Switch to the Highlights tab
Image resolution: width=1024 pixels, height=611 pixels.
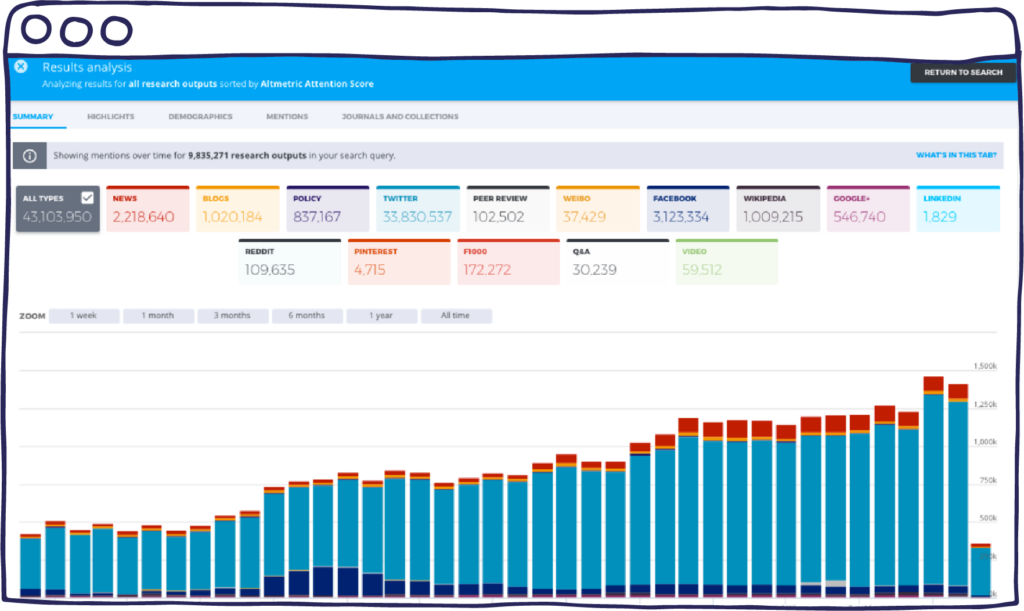click(x=110, y=116)
